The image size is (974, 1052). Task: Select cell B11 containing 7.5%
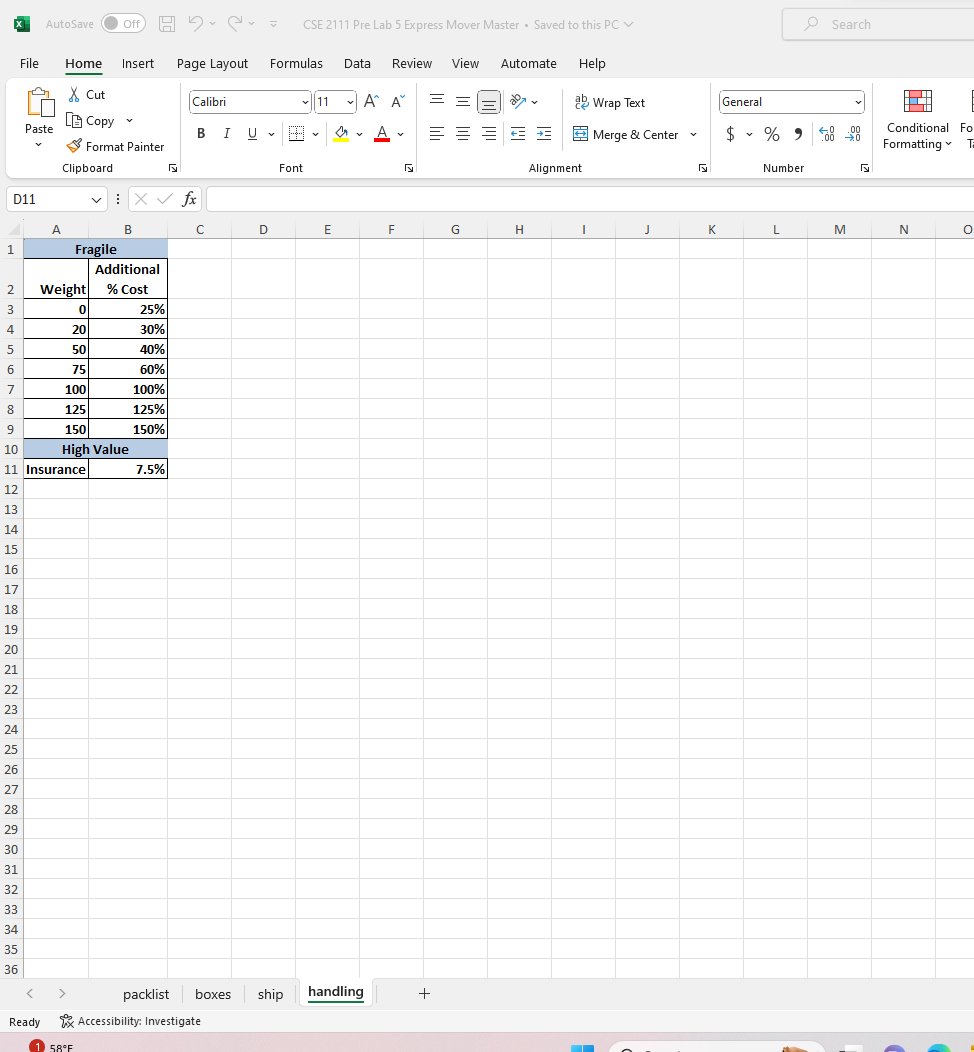[127, 469]
